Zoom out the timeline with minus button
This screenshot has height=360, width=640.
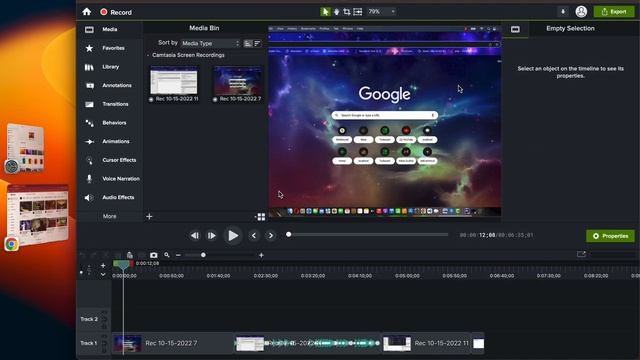(x=178, y=255)
